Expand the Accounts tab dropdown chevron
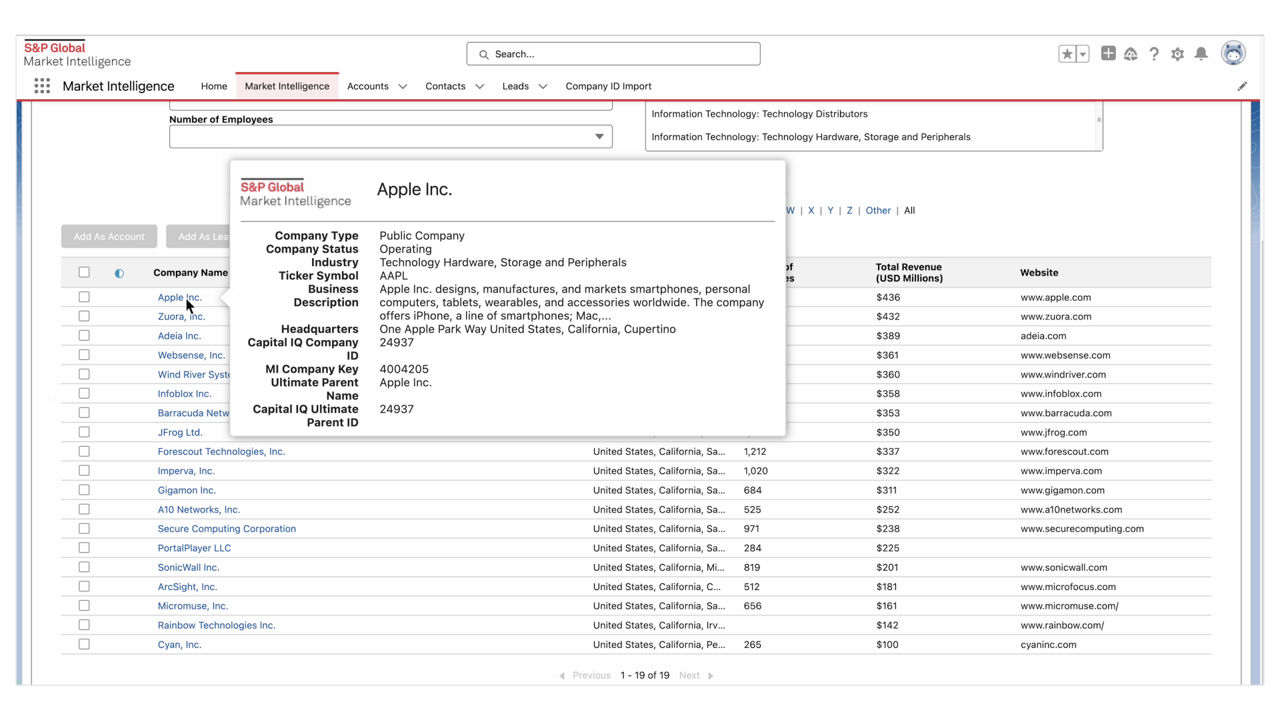The height and width of the screenshot is (720, 1280). 403,86
